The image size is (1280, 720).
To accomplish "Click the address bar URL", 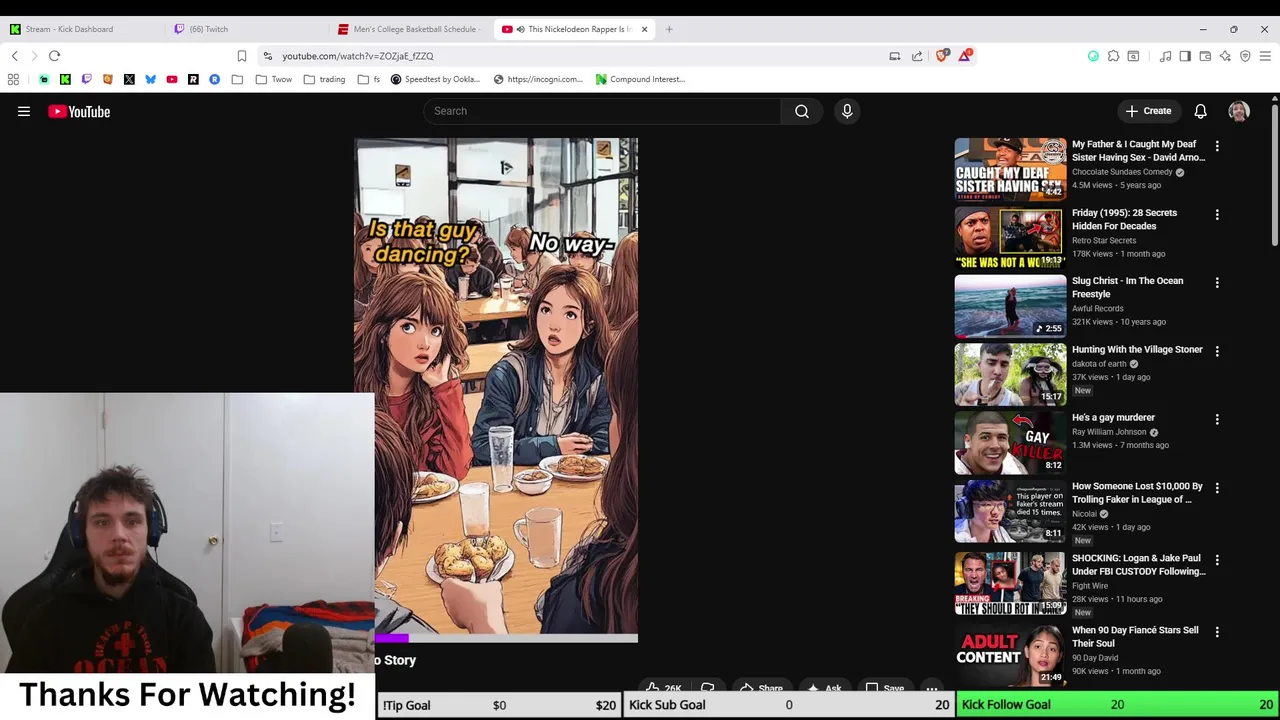I will 358,56.
